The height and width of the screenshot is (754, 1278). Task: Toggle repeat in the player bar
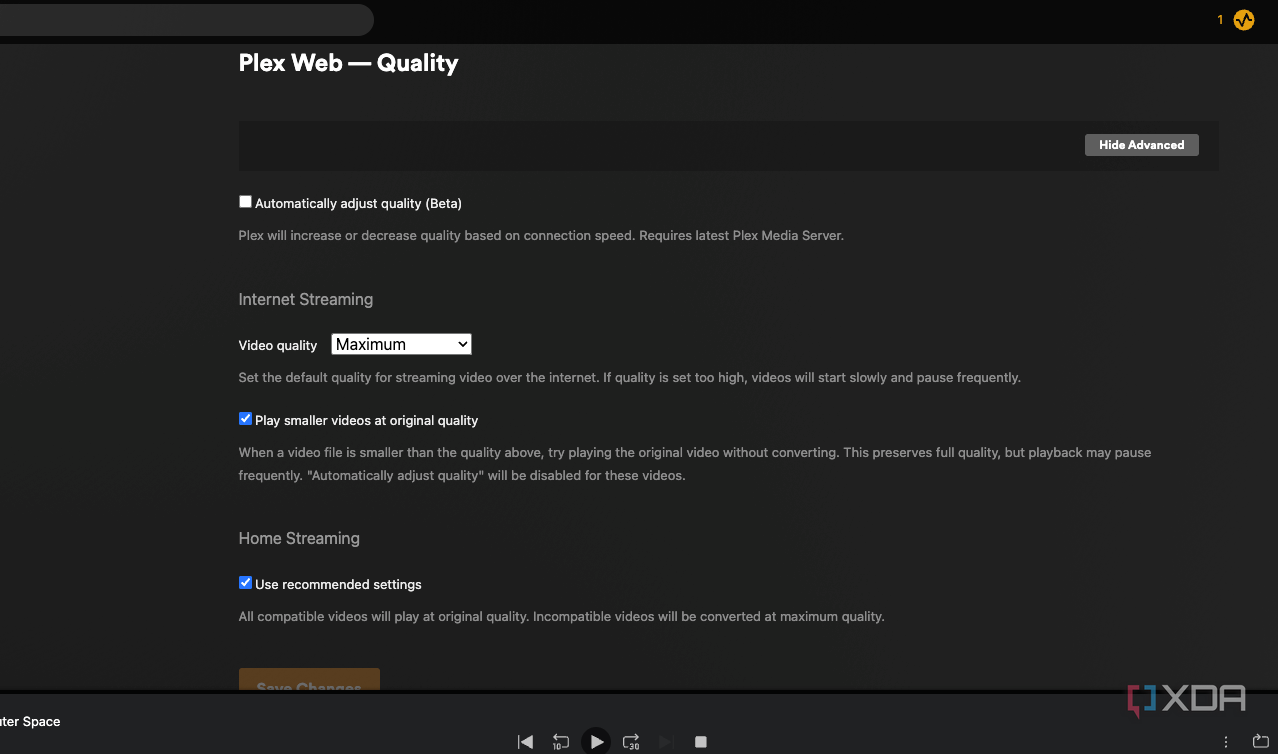pos(1260,742)
